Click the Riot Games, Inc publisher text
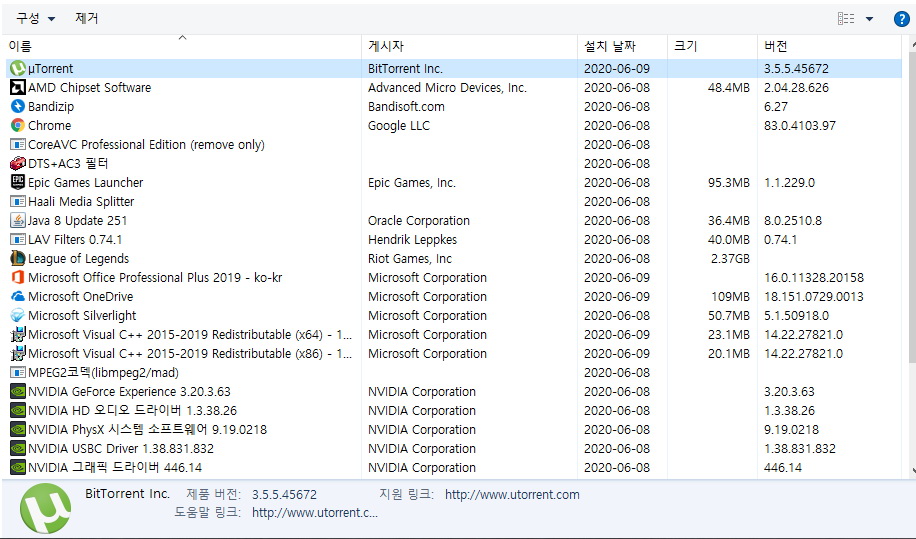Image resolution: width=916 pixels, height=539 pixels. (410, 259)
